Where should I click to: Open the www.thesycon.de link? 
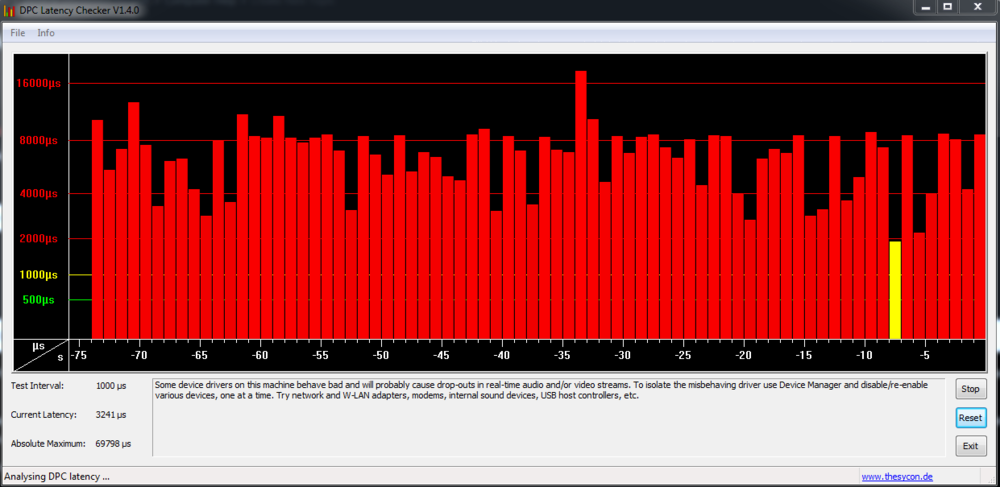[897, 477]
